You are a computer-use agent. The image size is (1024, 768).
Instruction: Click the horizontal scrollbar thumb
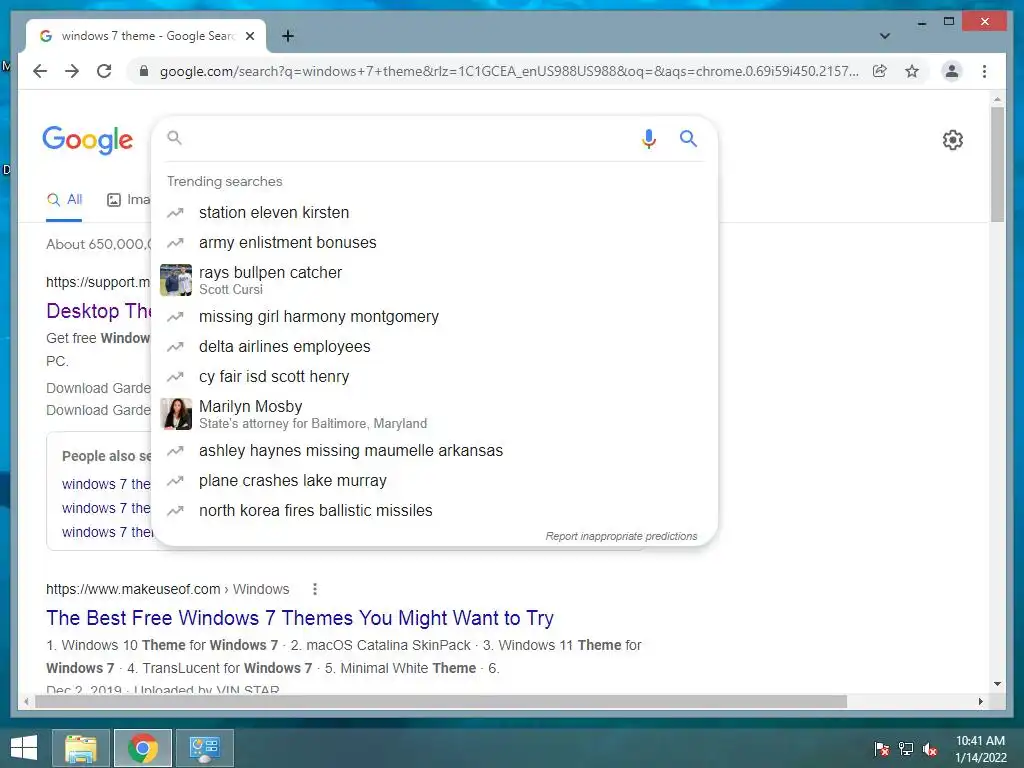pyautogui.click(x=441, y=701)
